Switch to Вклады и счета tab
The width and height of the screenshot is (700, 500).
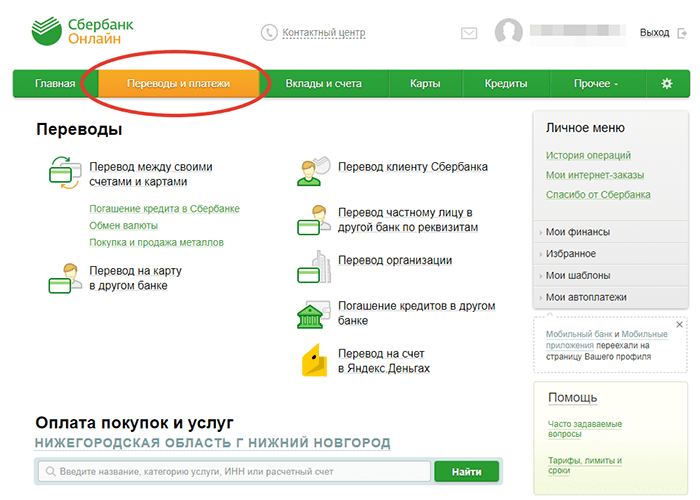[x=324, y=83]
